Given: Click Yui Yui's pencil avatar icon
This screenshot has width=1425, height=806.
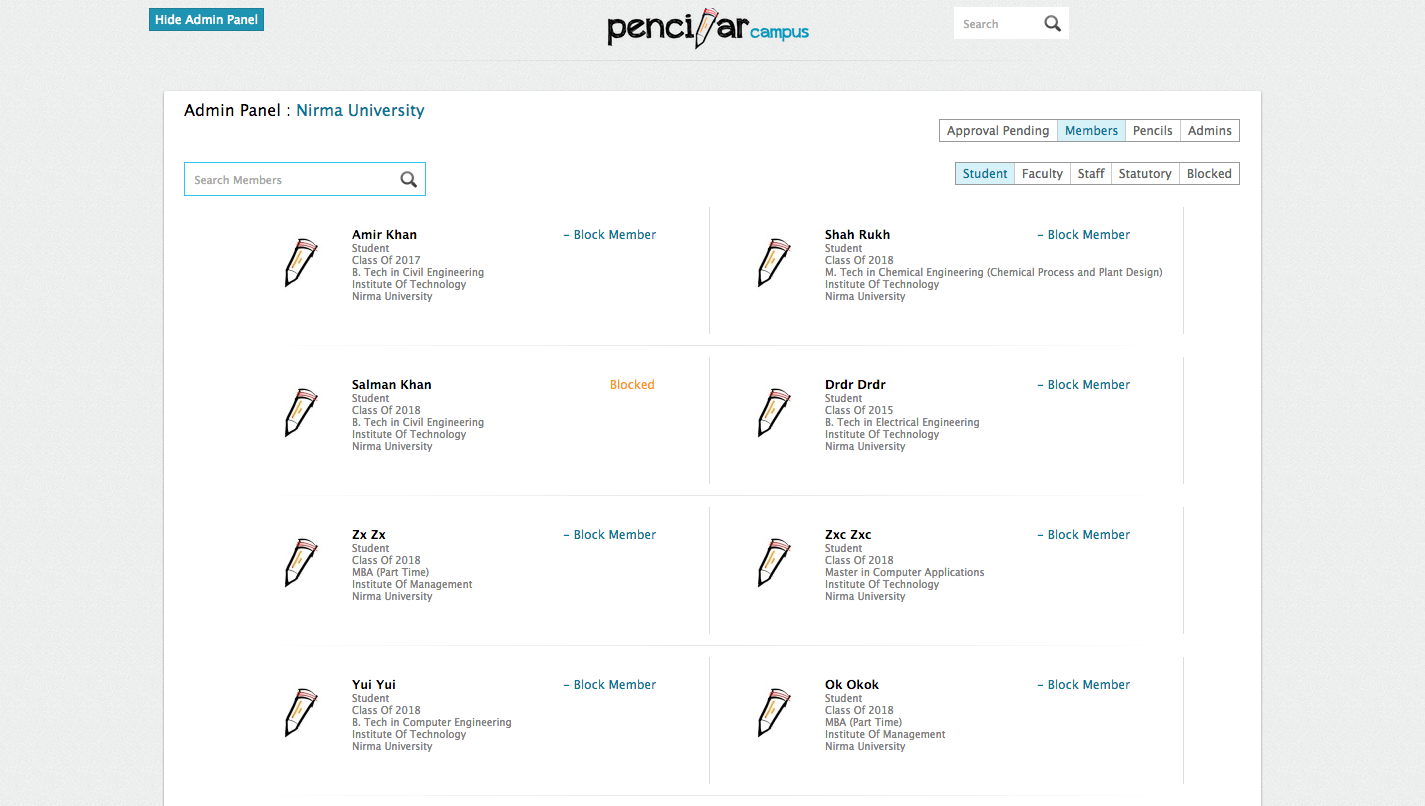Looking at the screenshot, I should click(x=300, y=713).
